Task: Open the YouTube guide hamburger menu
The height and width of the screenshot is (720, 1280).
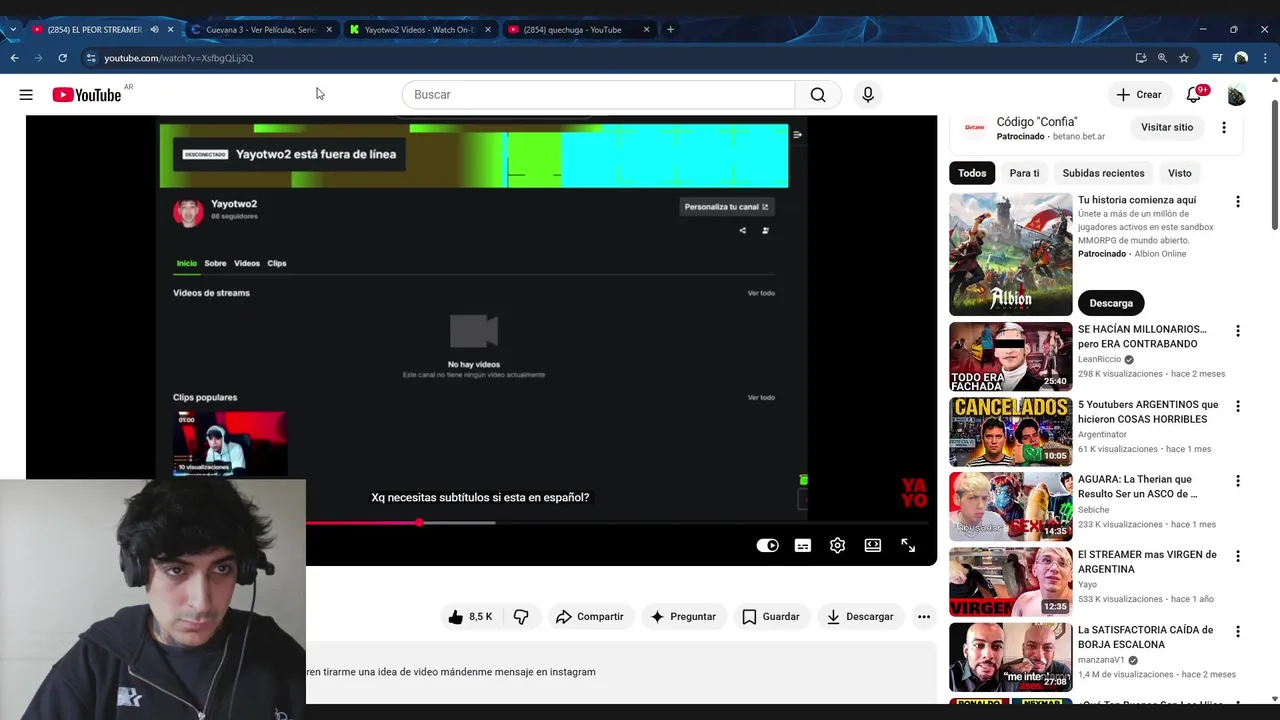Action: (x=26, y=95)
